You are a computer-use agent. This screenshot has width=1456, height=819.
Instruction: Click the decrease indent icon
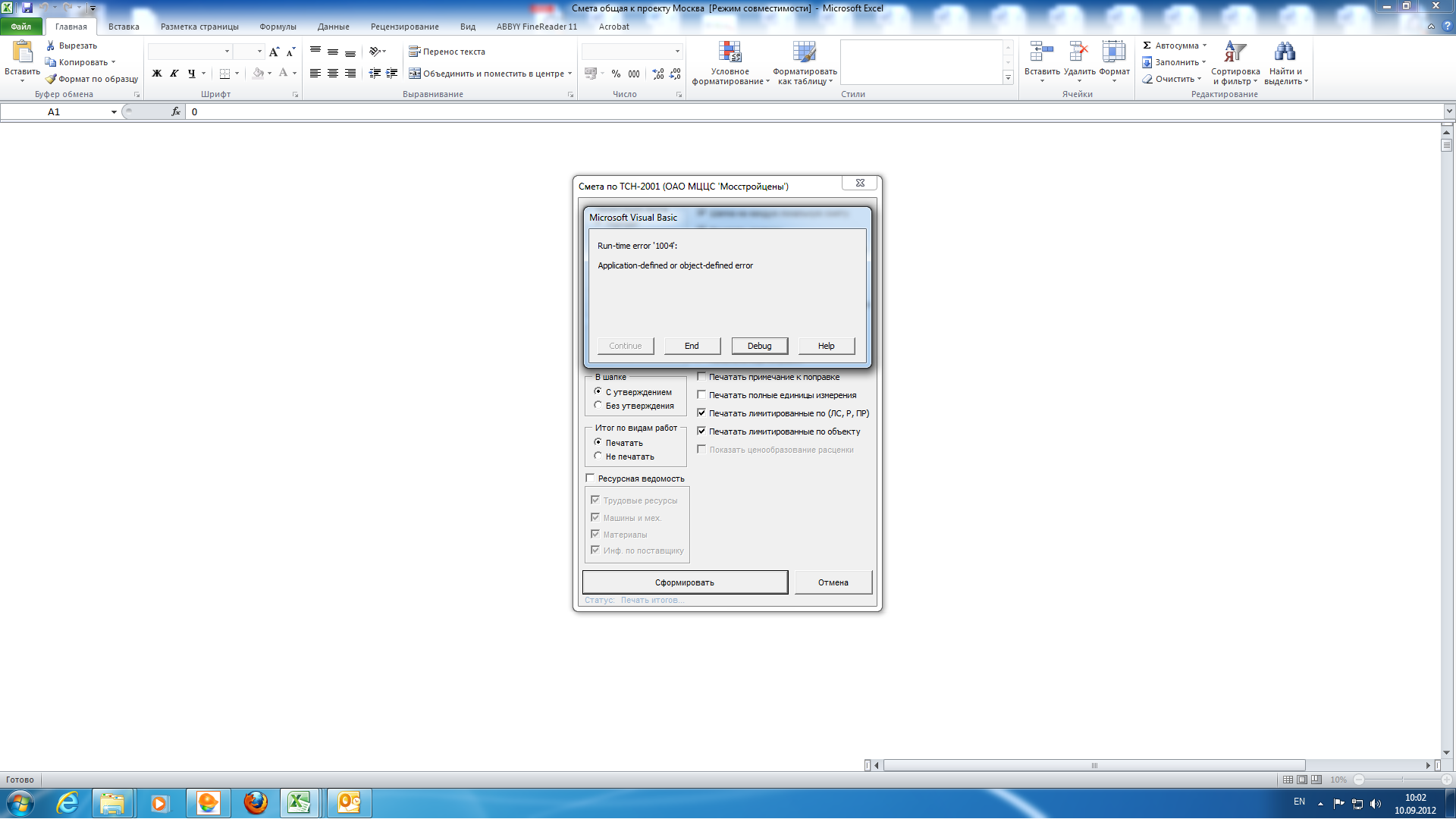tap(375, 74)
